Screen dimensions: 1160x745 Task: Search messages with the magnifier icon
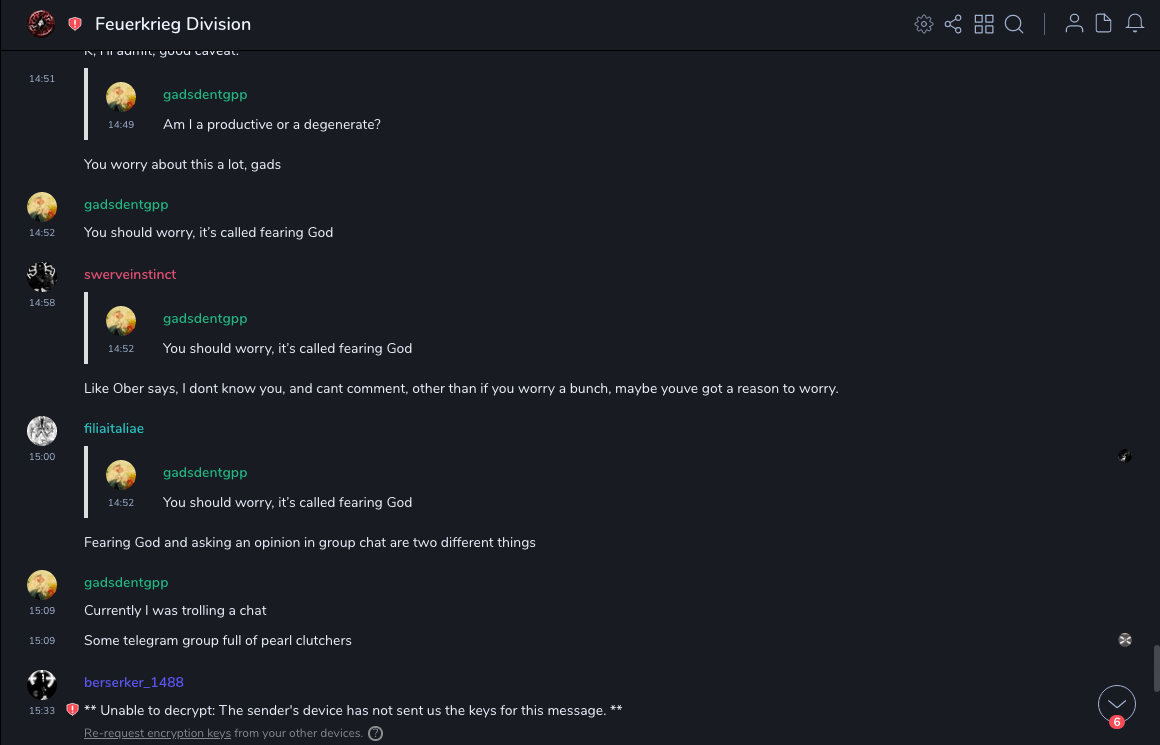1014,24
